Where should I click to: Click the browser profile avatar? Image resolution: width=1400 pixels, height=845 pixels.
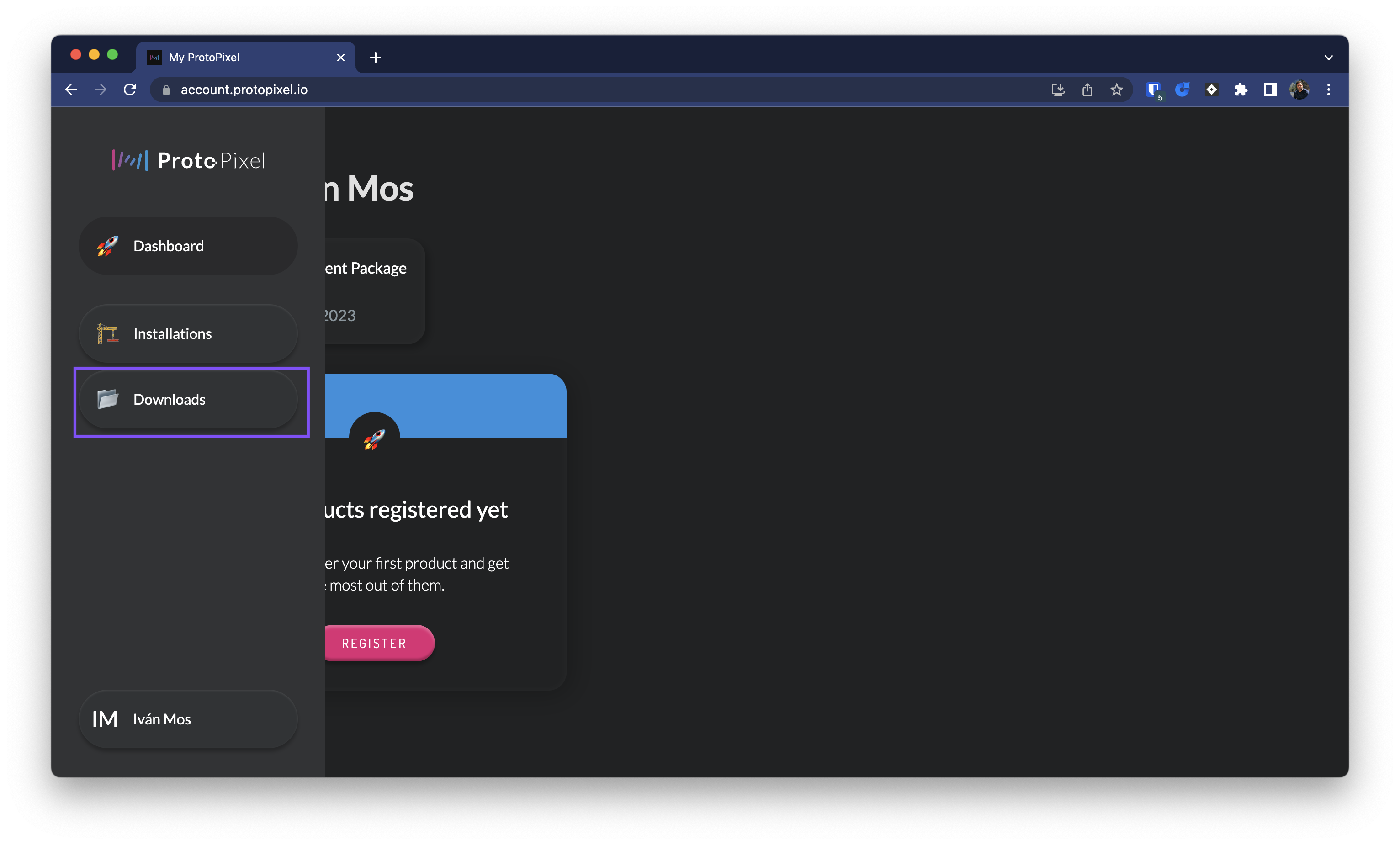coord(1300,89)
